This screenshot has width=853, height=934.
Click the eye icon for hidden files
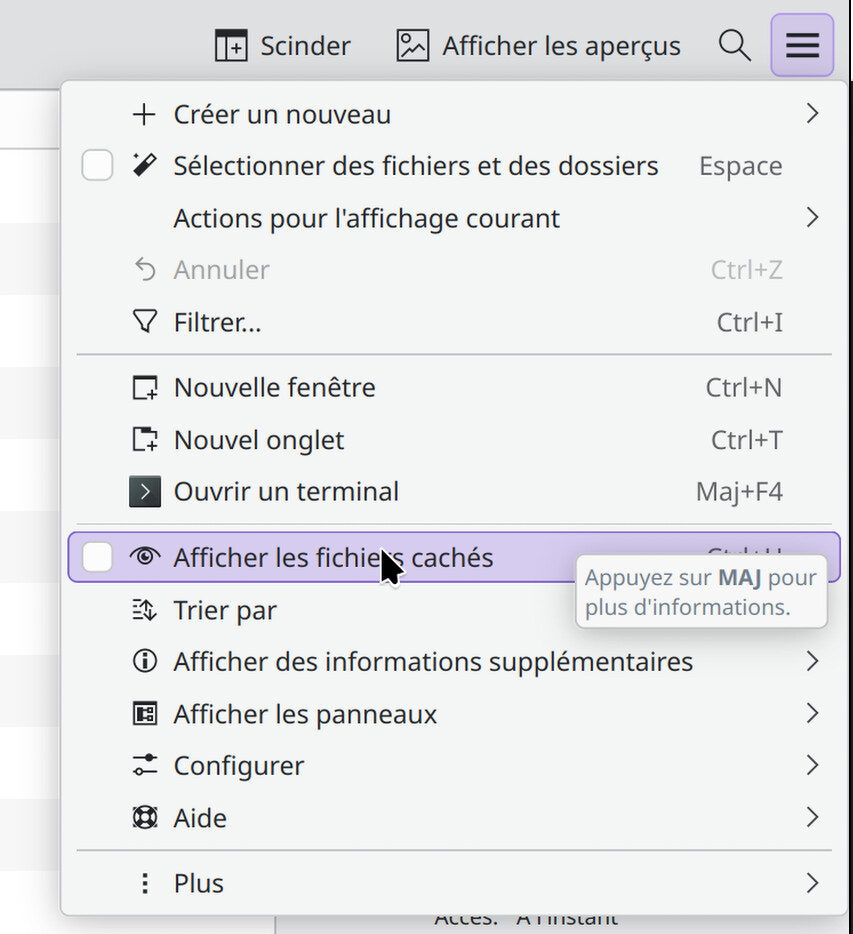145,557
